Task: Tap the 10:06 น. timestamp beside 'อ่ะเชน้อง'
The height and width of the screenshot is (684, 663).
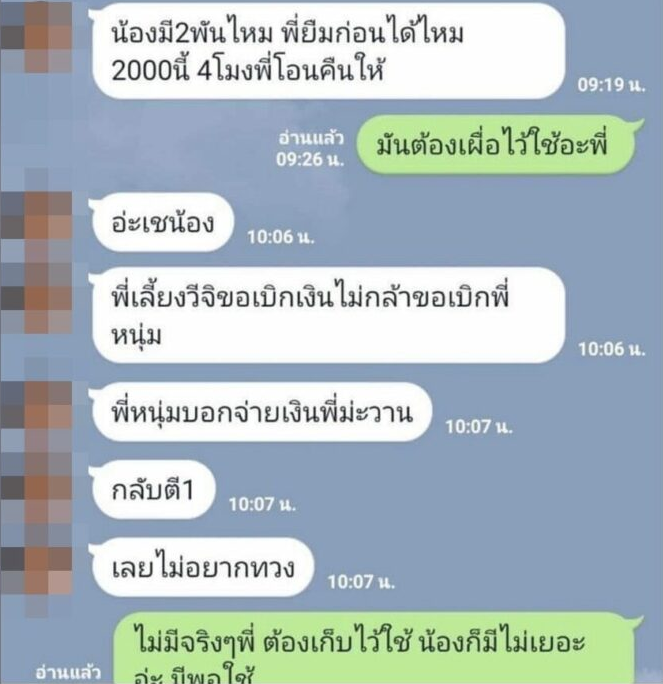Action: pyautogui.click(x=281, y=237)
